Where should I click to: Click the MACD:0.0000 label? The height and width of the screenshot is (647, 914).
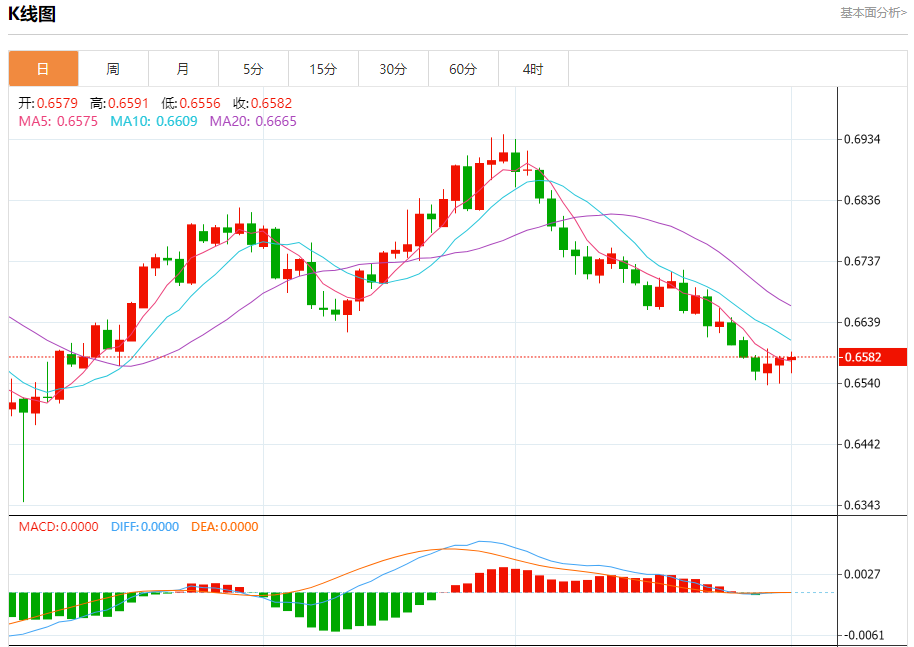58,527
